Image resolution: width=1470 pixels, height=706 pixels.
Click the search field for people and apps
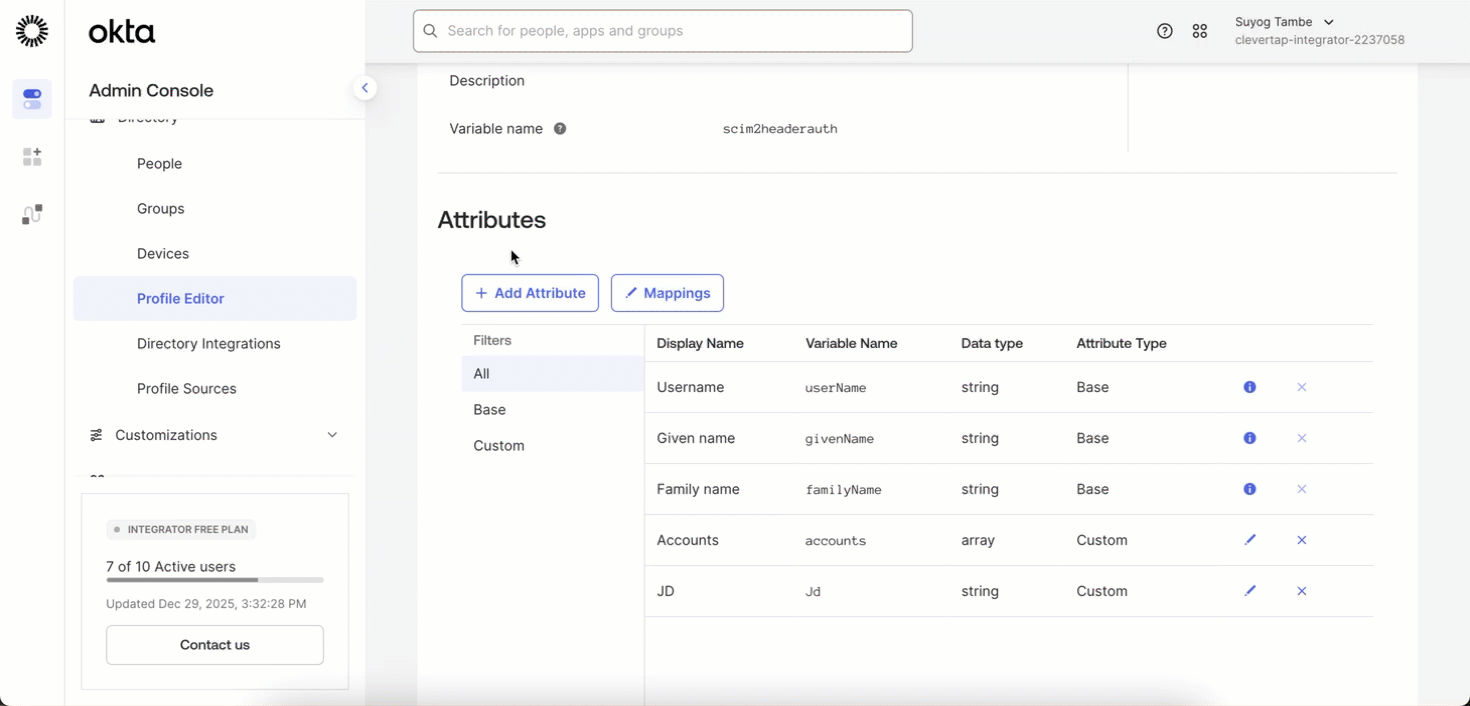[x=663, y=31]
